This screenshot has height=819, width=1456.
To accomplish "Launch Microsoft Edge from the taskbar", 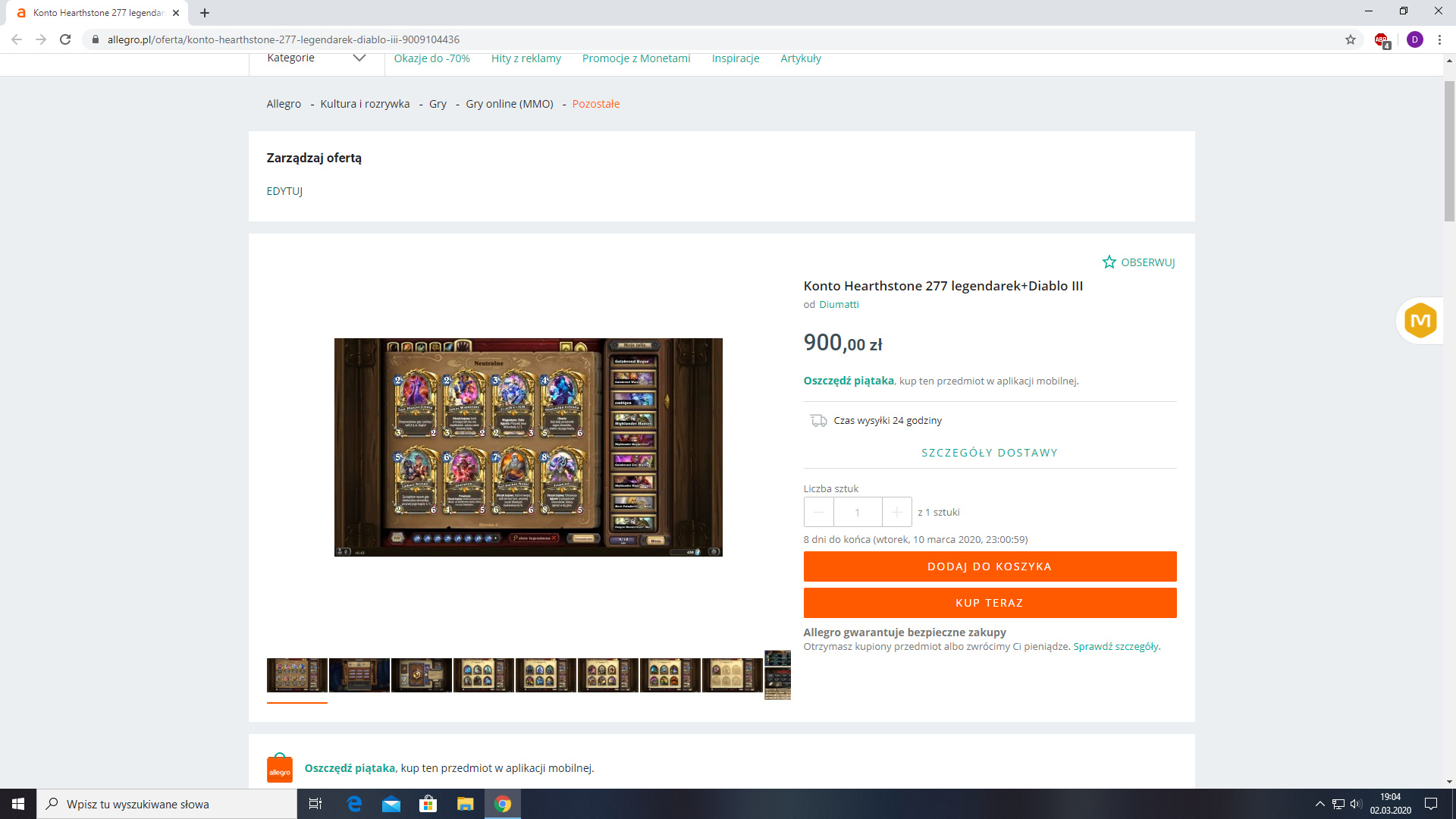I will coord(354,804).
